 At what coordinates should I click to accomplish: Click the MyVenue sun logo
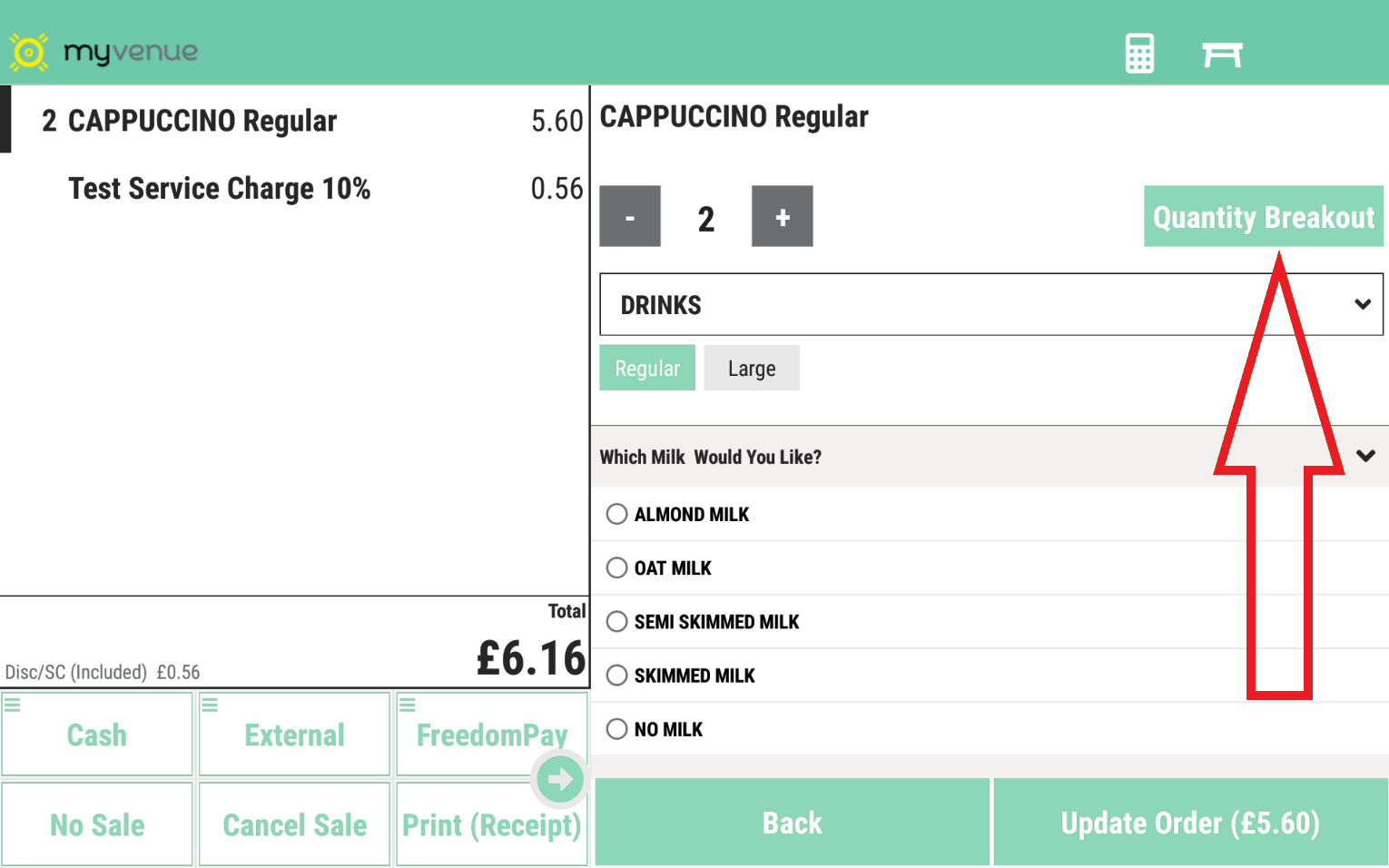pos(28,53)
